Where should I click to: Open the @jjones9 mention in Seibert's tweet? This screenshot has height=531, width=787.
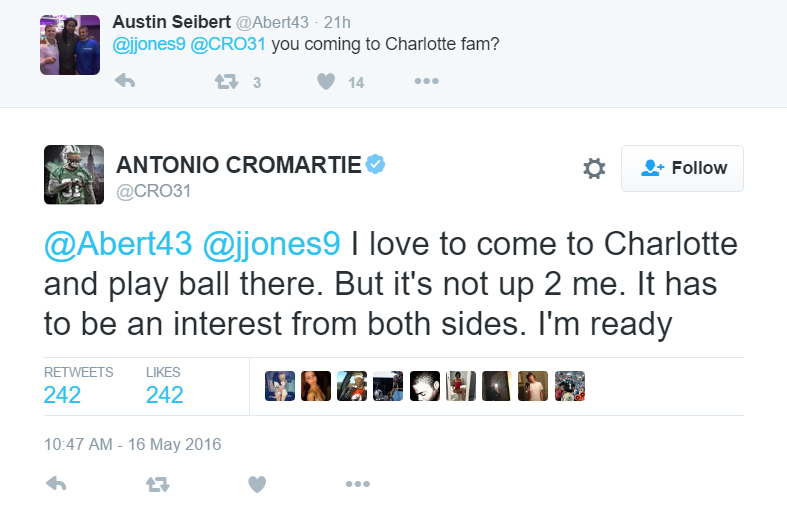pos(149,44)
